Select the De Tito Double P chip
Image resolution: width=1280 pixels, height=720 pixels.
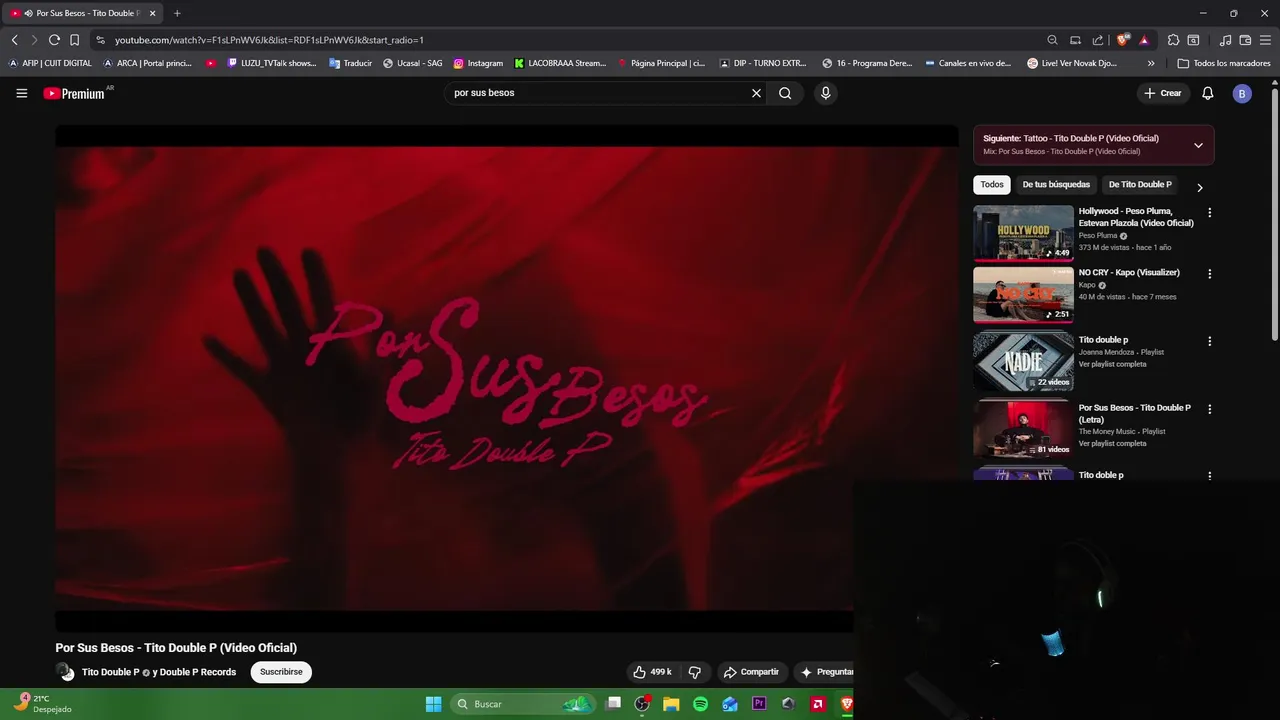1140,185
